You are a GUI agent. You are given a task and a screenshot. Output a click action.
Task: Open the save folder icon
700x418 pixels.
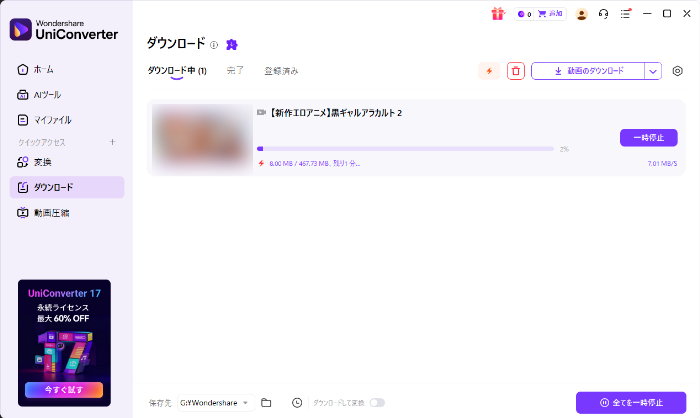266,403
